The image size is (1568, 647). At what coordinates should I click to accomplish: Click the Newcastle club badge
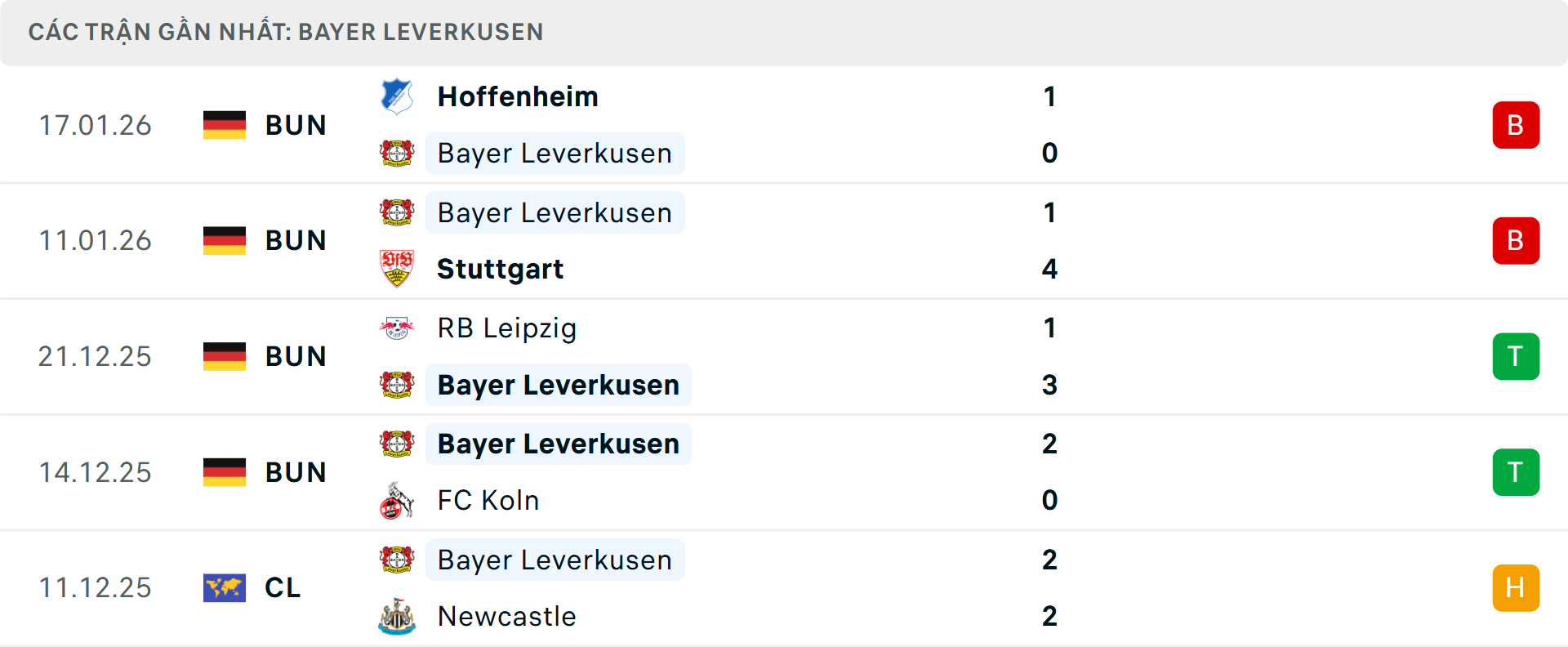(x=398, y=617)
